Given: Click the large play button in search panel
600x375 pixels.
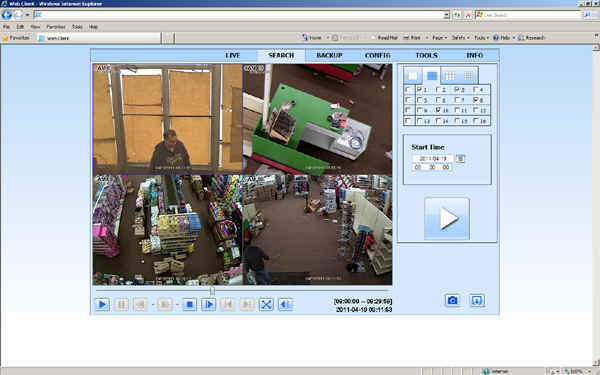Looking at the screenshot, I should pyautogui.click(x=447, y=218).
